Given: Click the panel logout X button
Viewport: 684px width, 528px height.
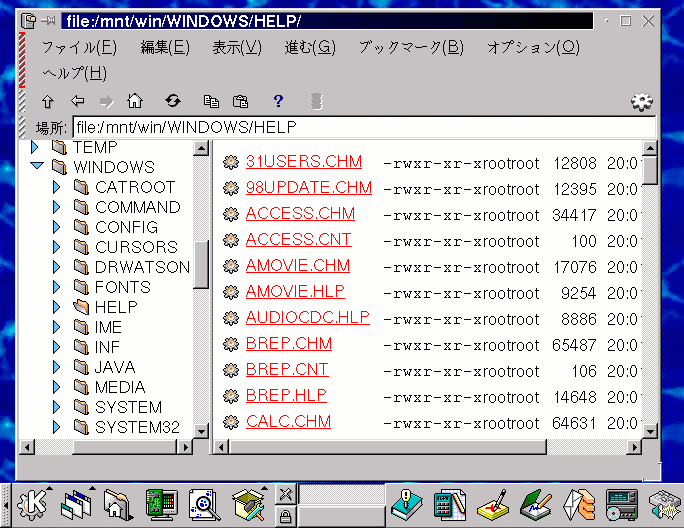Looking at the screenshot, I should coord(286,494).
